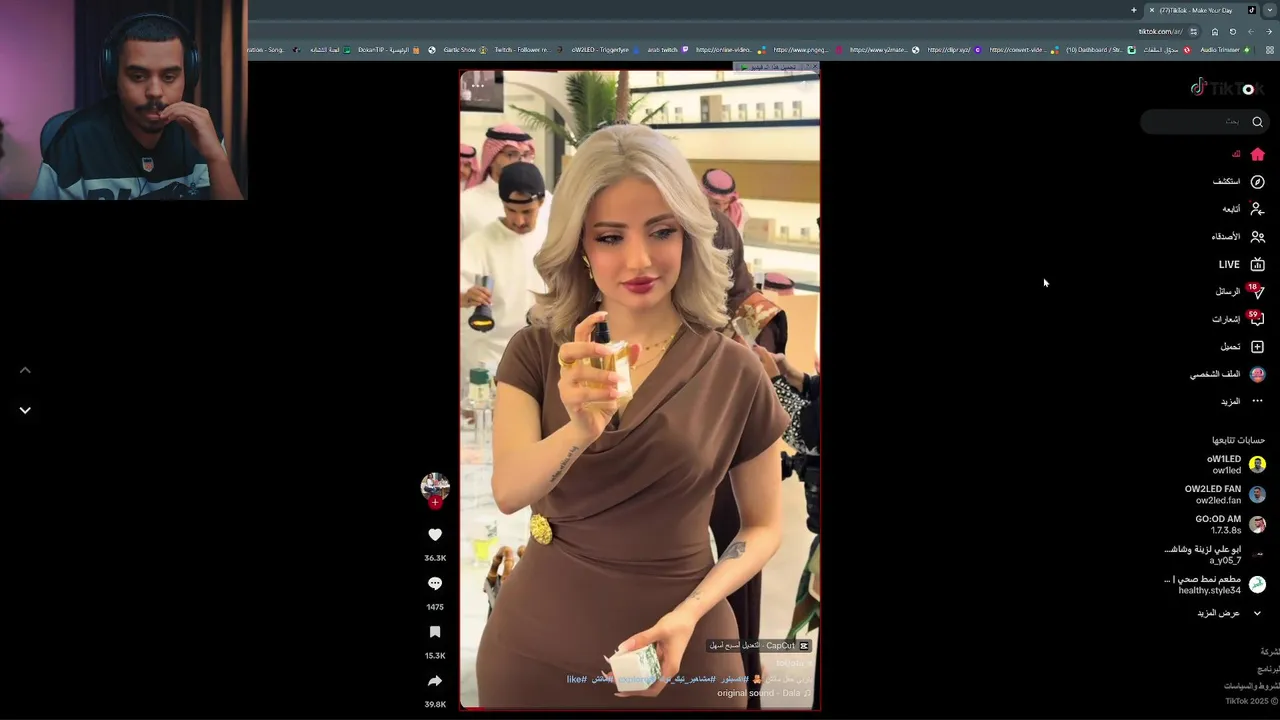Open the Friends two-people icon
This screenshot has width=1280, height=720.
tap(1257, 237)
